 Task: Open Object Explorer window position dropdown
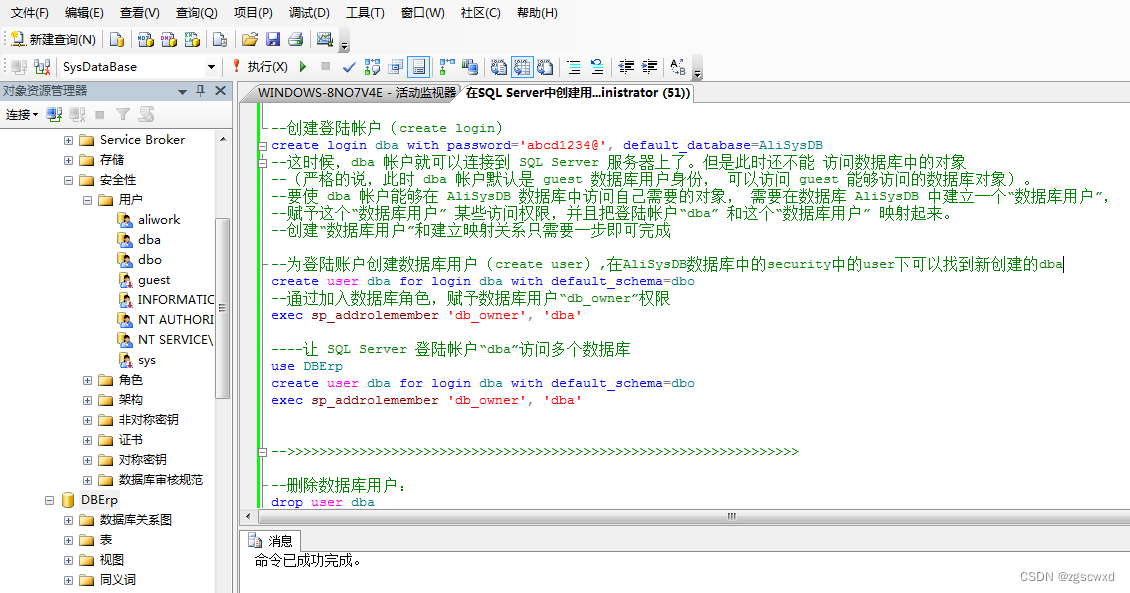182,92
